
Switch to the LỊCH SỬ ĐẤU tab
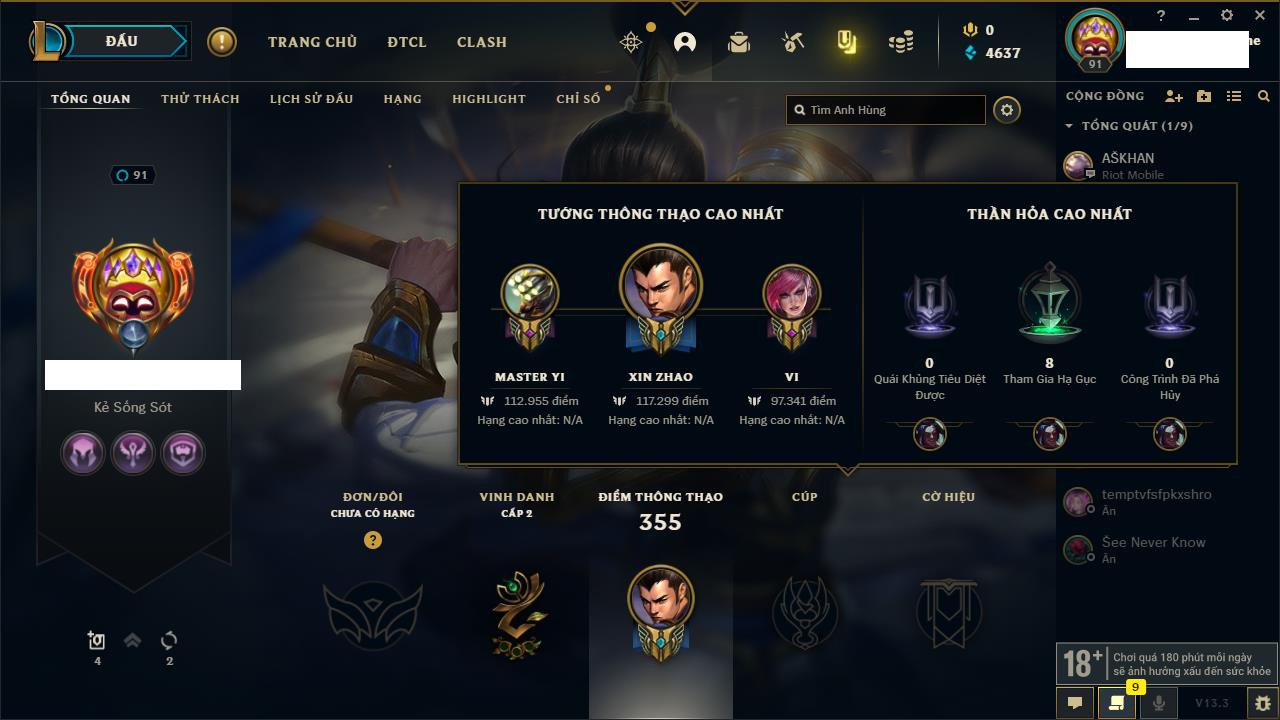click(311, 99)
